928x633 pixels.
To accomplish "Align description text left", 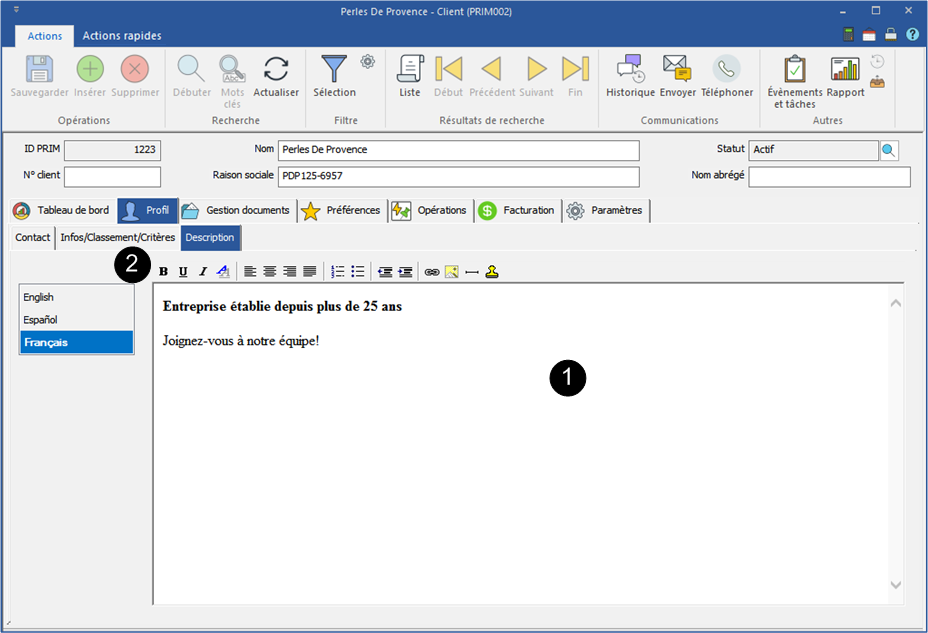I will point(250,272).
